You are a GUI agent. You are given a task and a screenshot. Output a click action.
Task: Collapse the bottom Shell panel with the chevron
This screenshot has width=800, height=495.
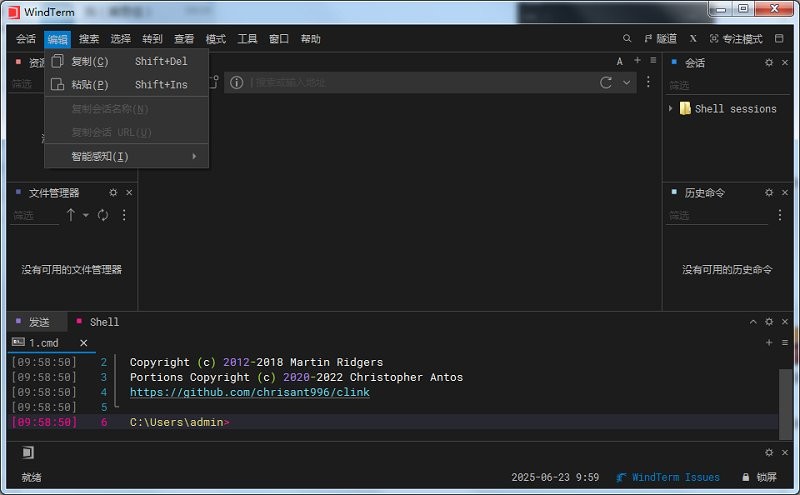click(753, 322)
